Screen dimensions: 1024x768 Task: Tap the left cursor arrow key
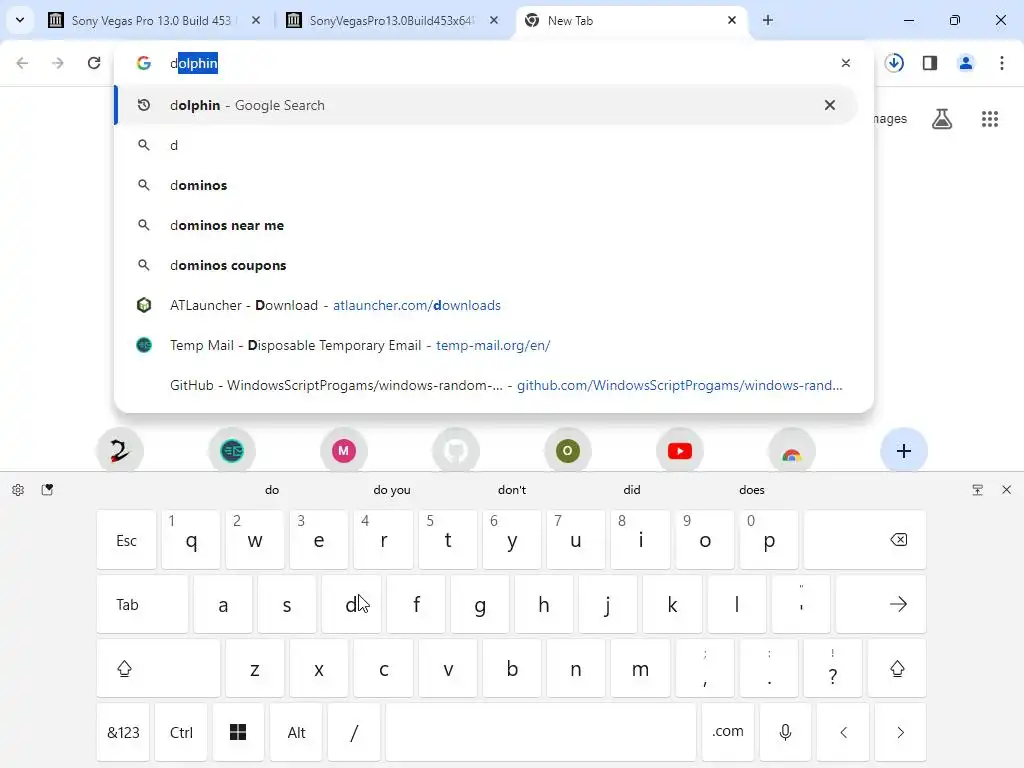pos(843,732)
